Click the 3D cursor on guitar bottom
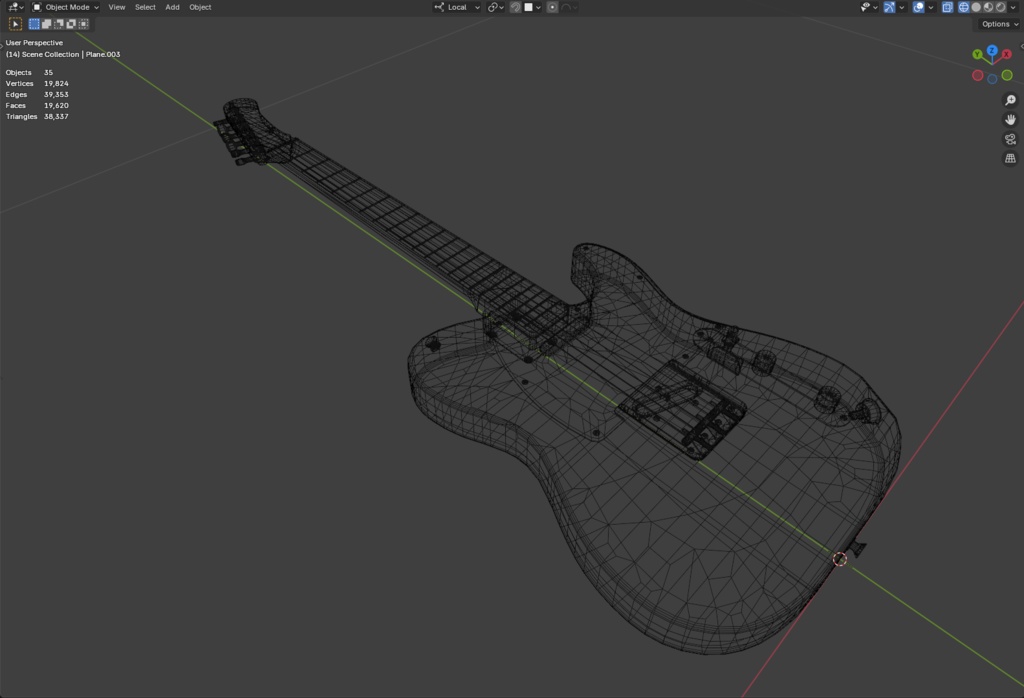 click(840, 559)
